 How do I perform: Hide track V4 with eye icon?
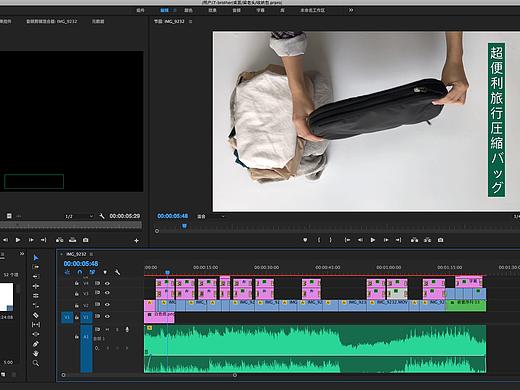click(x=107, y=283)
